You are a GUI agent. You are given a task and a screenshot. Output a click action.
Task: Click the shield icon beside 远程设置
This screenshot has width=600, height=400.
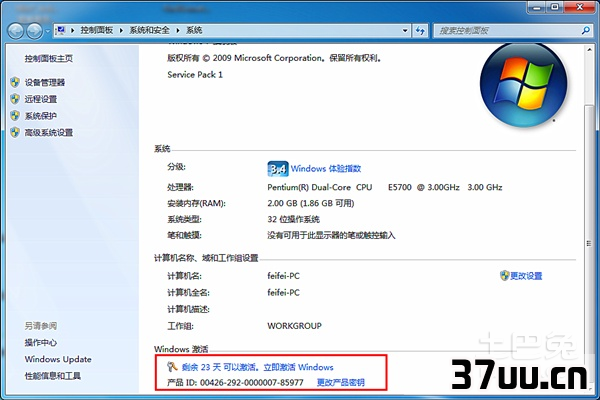[x=15, y=99]
